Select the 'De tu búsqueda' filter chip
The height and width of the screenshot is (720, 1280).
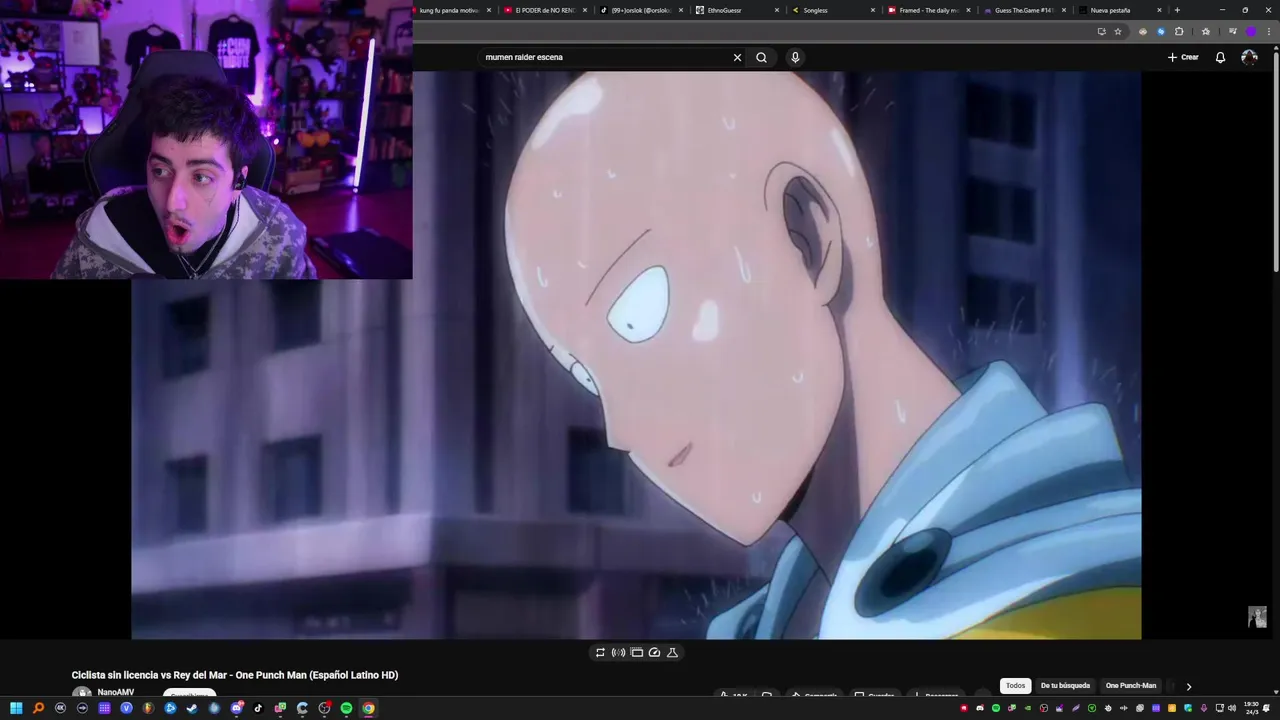point(1065,686)
